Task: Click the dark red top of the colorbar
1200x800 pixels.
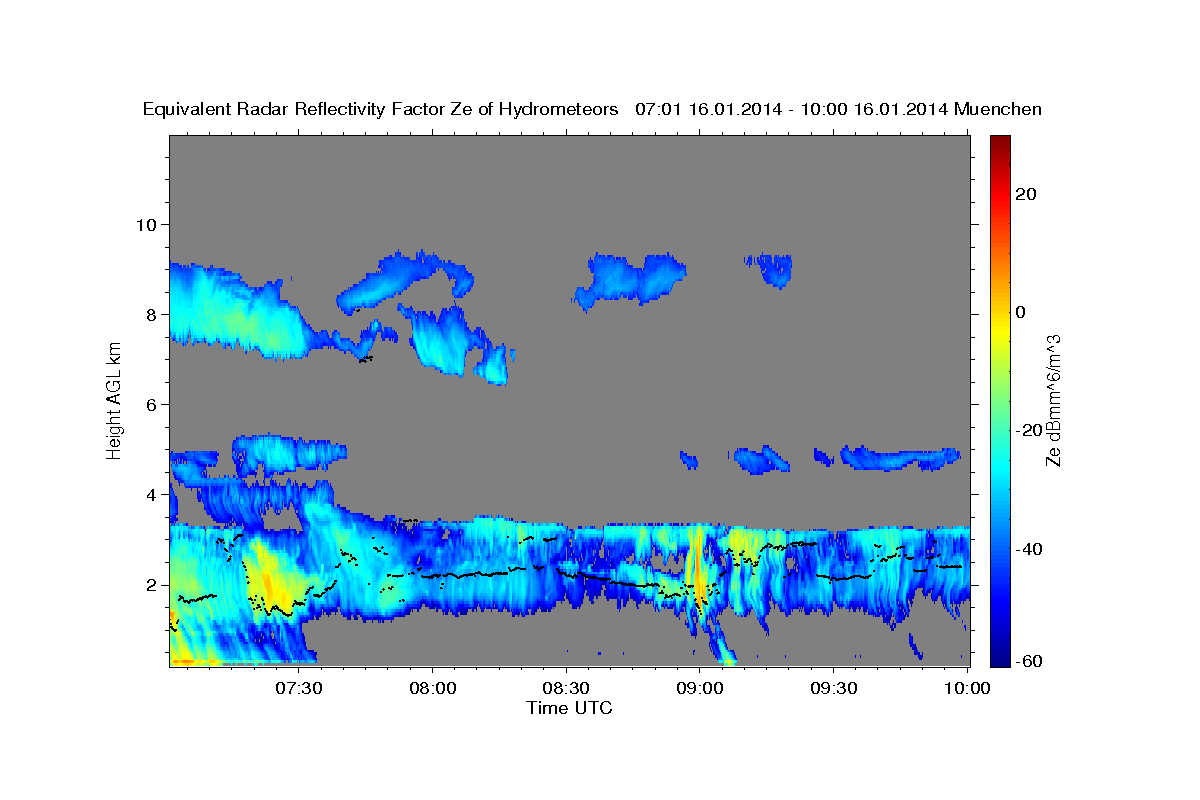Action: click(x=999, y=142)
